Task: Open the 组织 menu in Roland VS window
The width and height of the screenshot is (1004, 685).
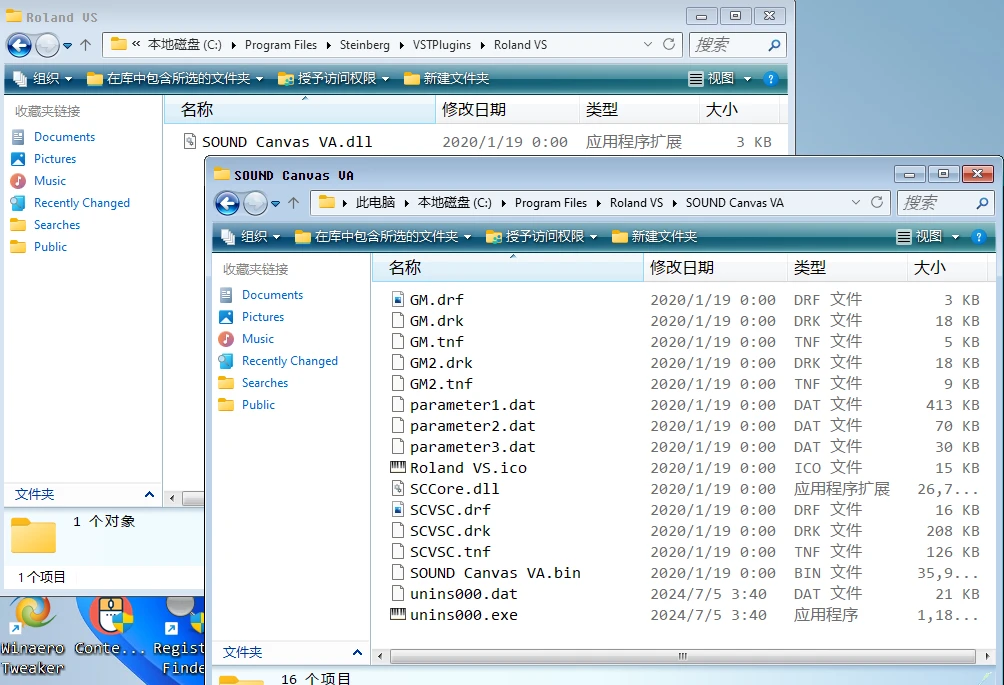Action: tap(42, 79)
